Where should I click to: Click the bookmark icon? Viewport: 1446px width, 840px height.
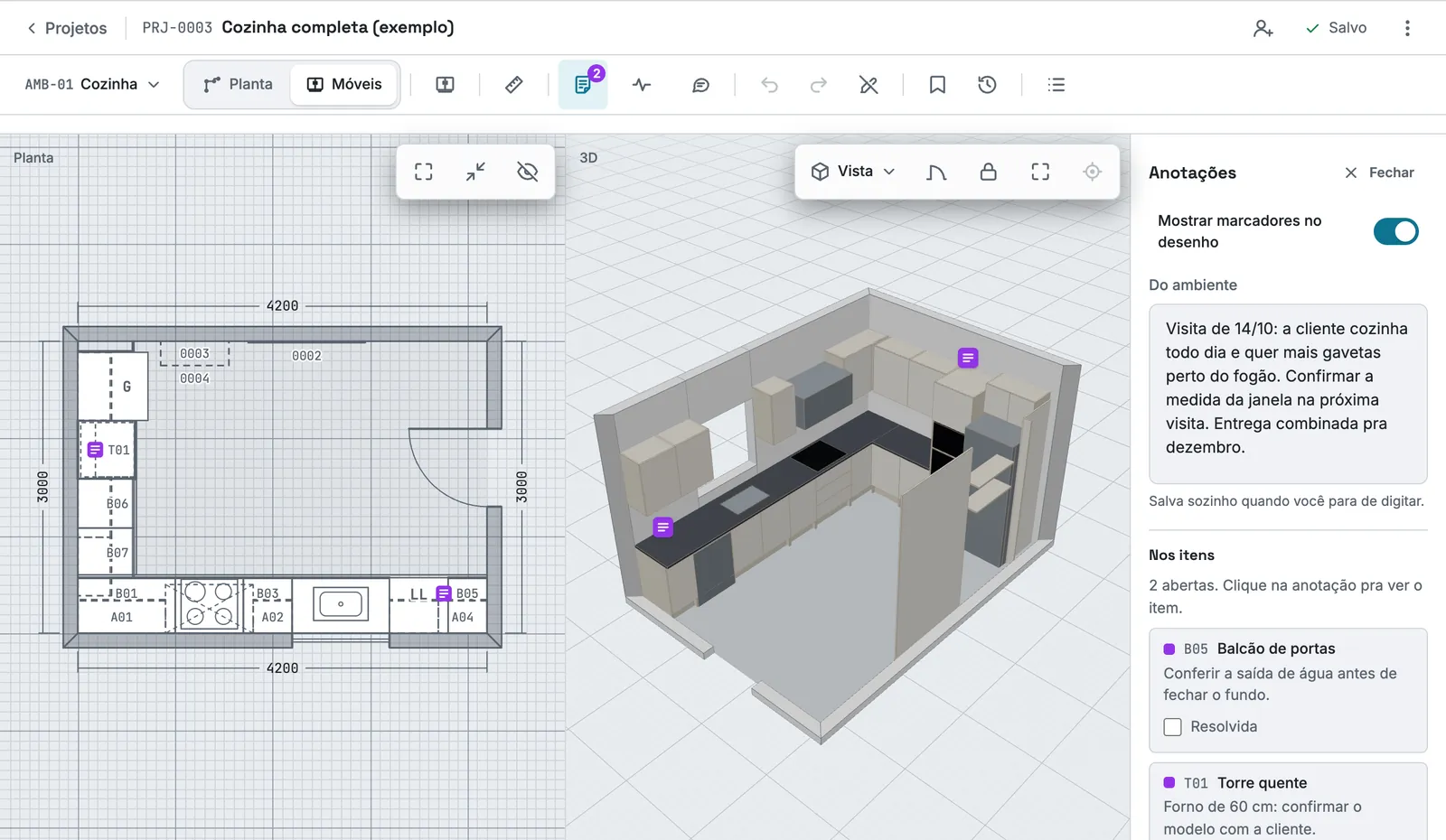937,85
